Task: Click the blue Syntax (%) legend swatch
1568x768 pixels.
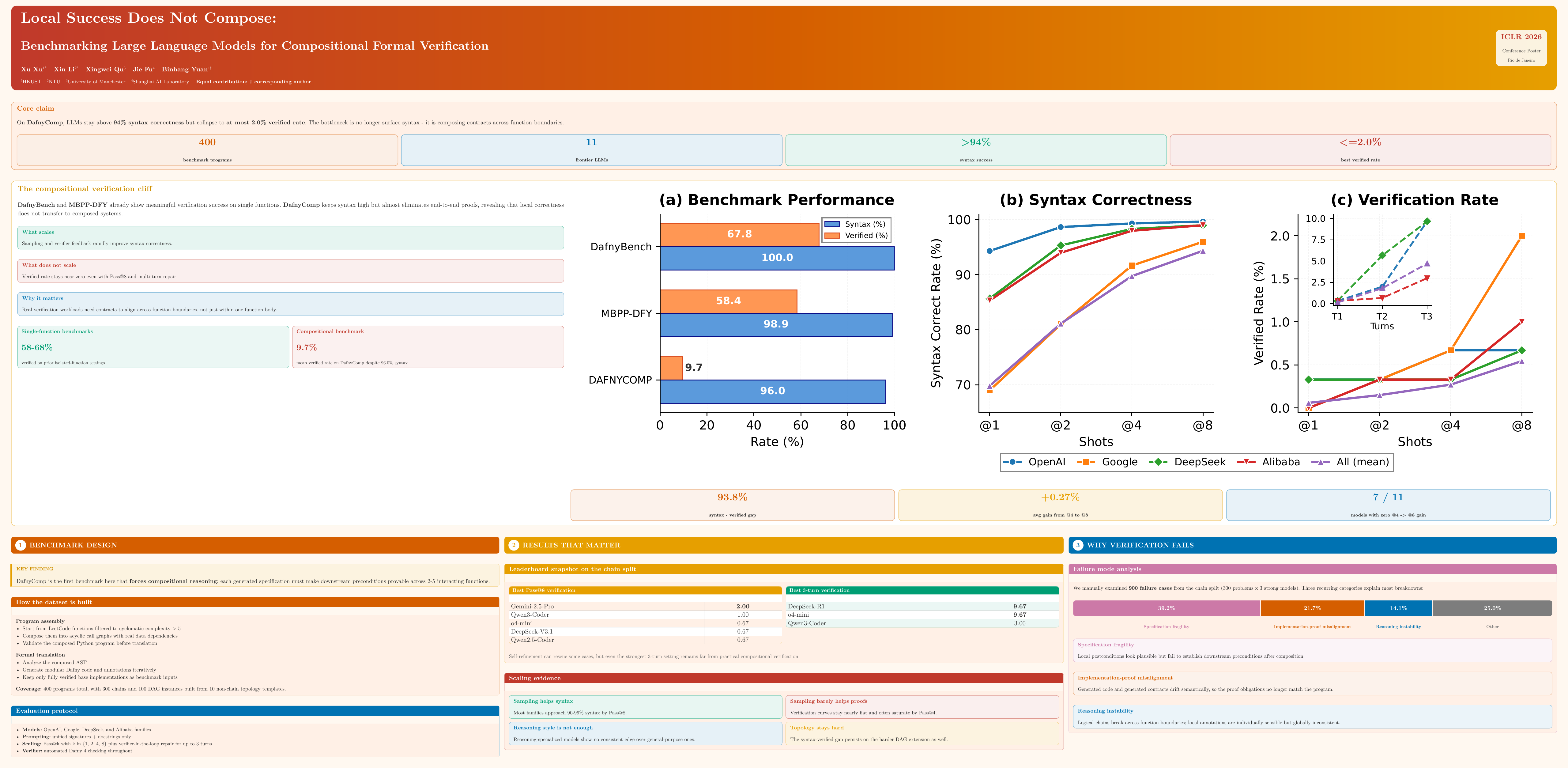Action: (x=832, y=224)
